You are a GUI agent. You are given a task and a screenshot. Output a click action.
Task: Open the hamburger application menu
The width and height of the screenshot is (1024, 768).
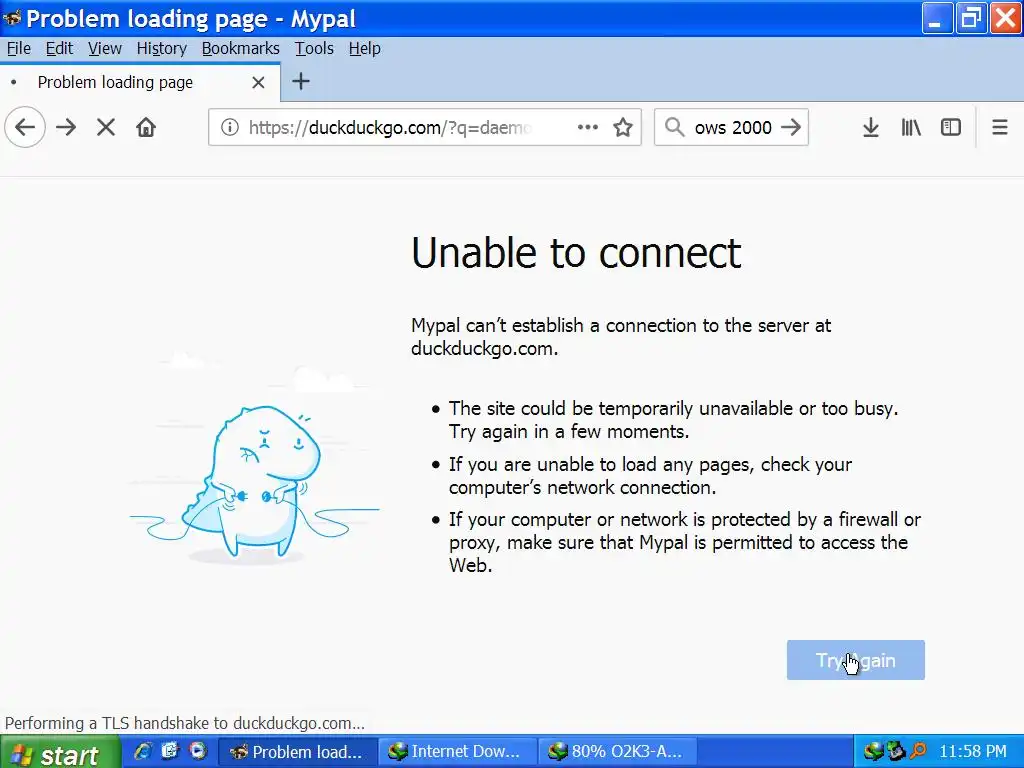pyautogui.click(x=1000, y=127)
